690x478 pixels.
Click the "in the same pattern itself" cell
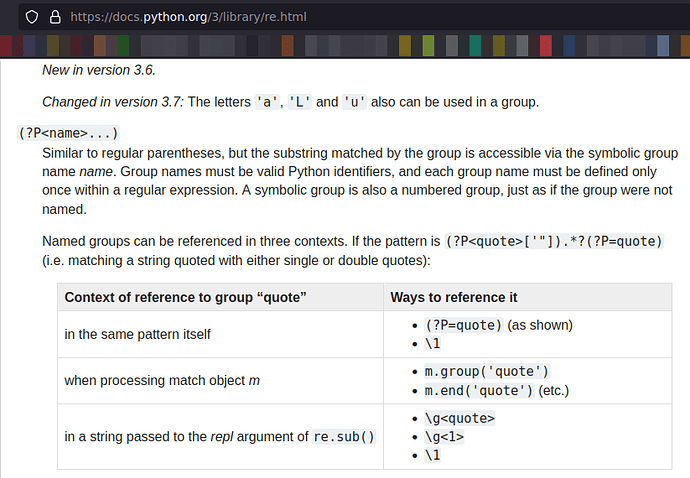point(137,334)
